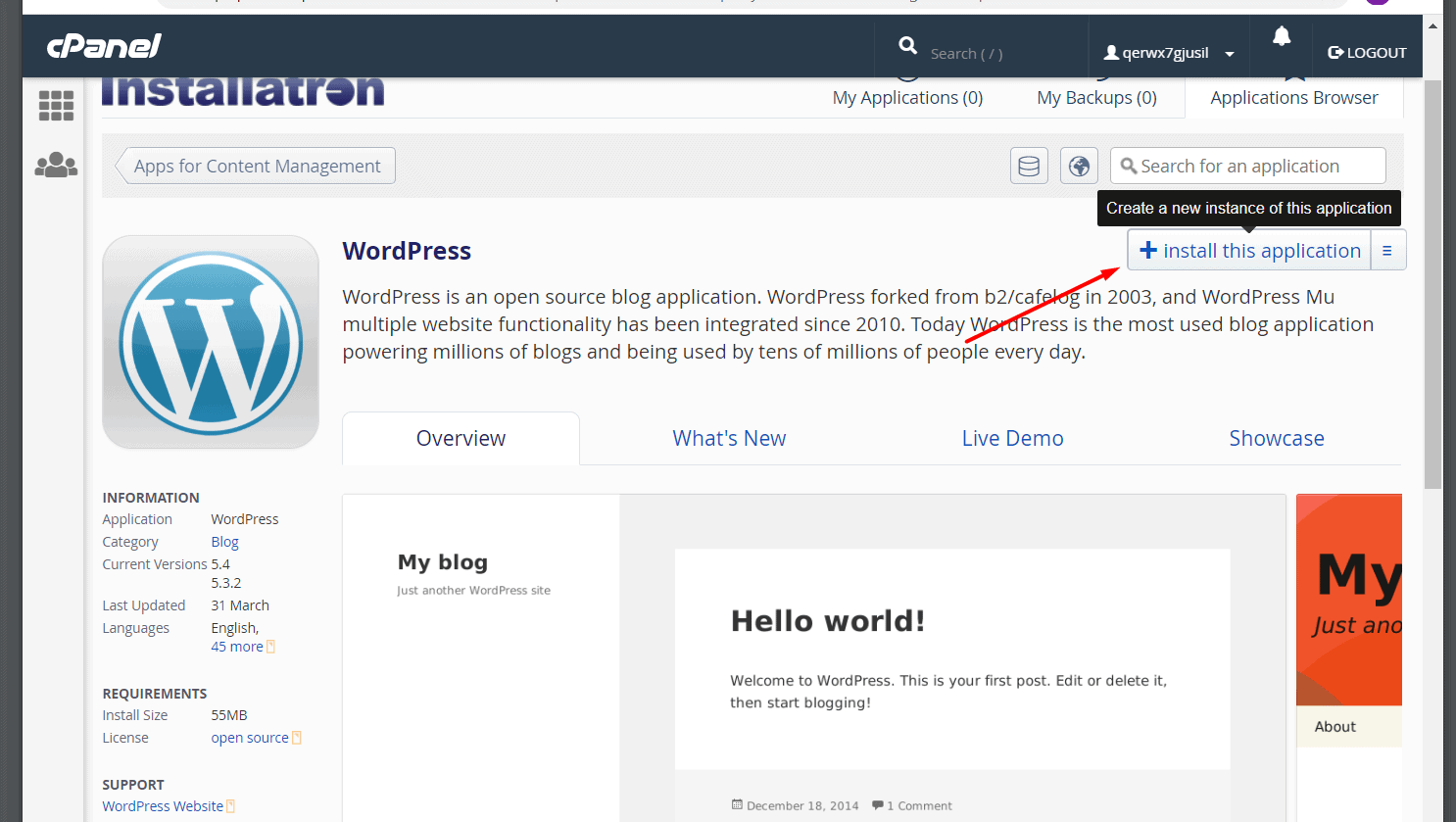
Task: Click the 55MB install size value
Action: [x=229, y=715]
